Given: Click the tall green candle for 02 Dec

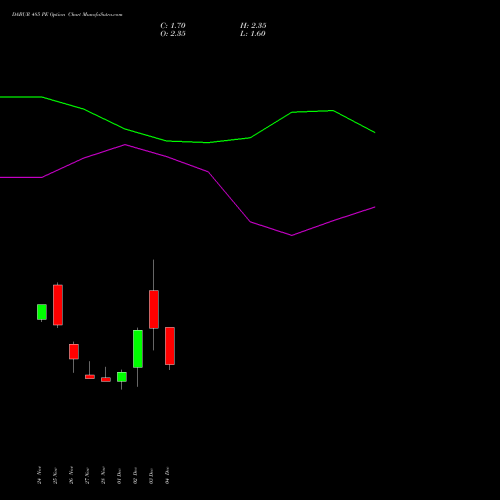Looking at the screenshot, I should pyautogui.click(x=138, y=349).
